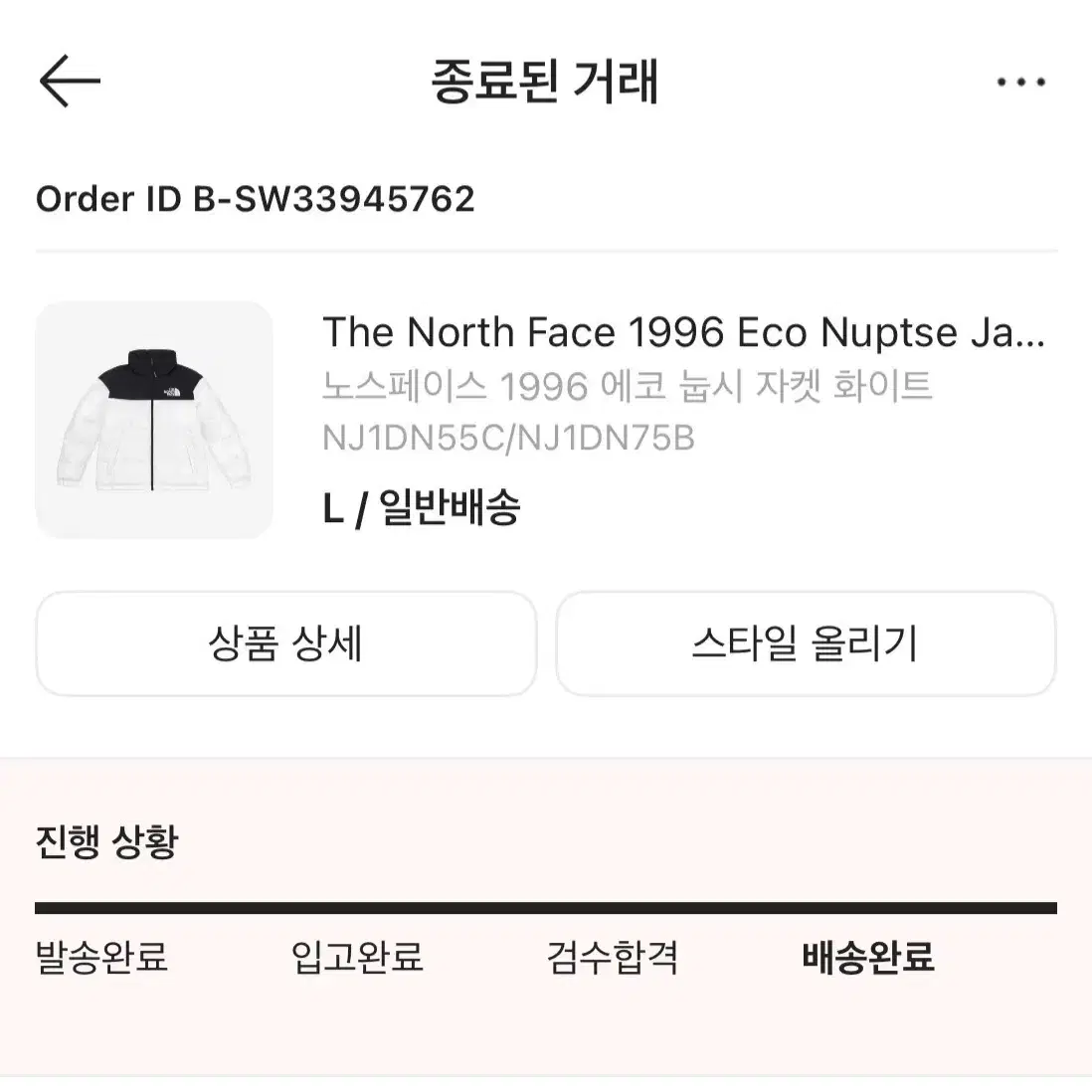Screen dimensions: 1092x1092
Task: Open the 상품 상세 product details page
Action: 285,644
